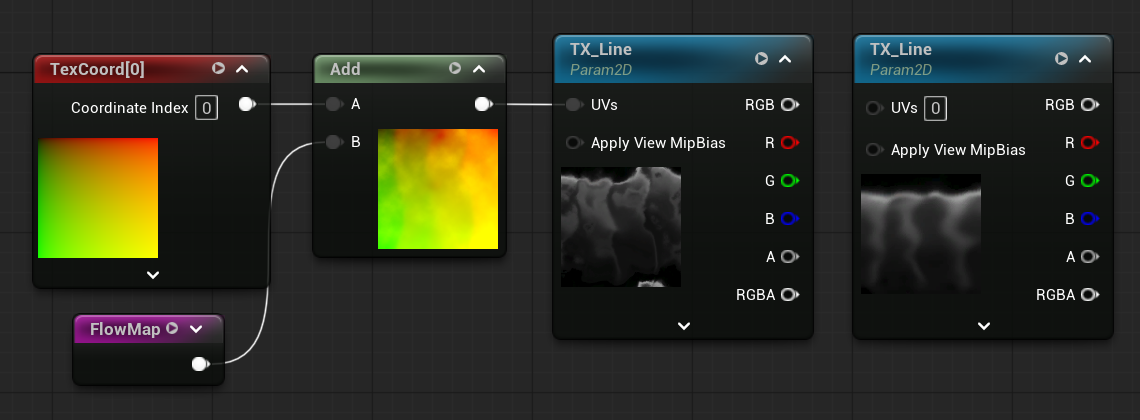
Task: Click the Add node's A input pin
Action: tap(333, 105)
